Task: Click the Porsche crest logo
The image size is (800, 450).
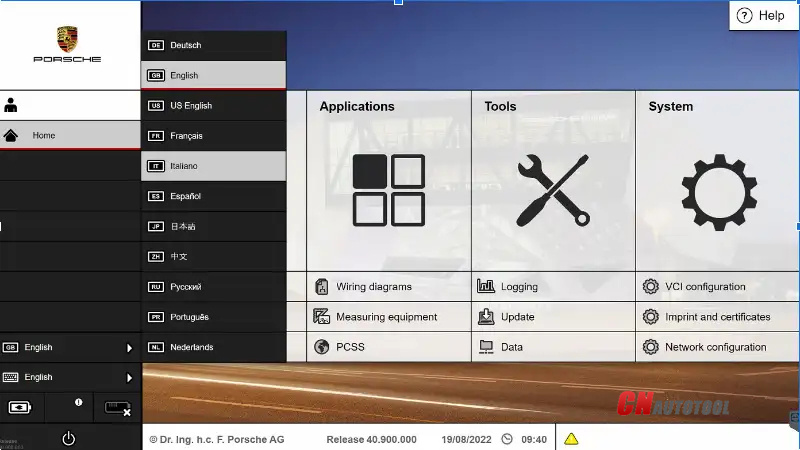Action: pos(67,39)
